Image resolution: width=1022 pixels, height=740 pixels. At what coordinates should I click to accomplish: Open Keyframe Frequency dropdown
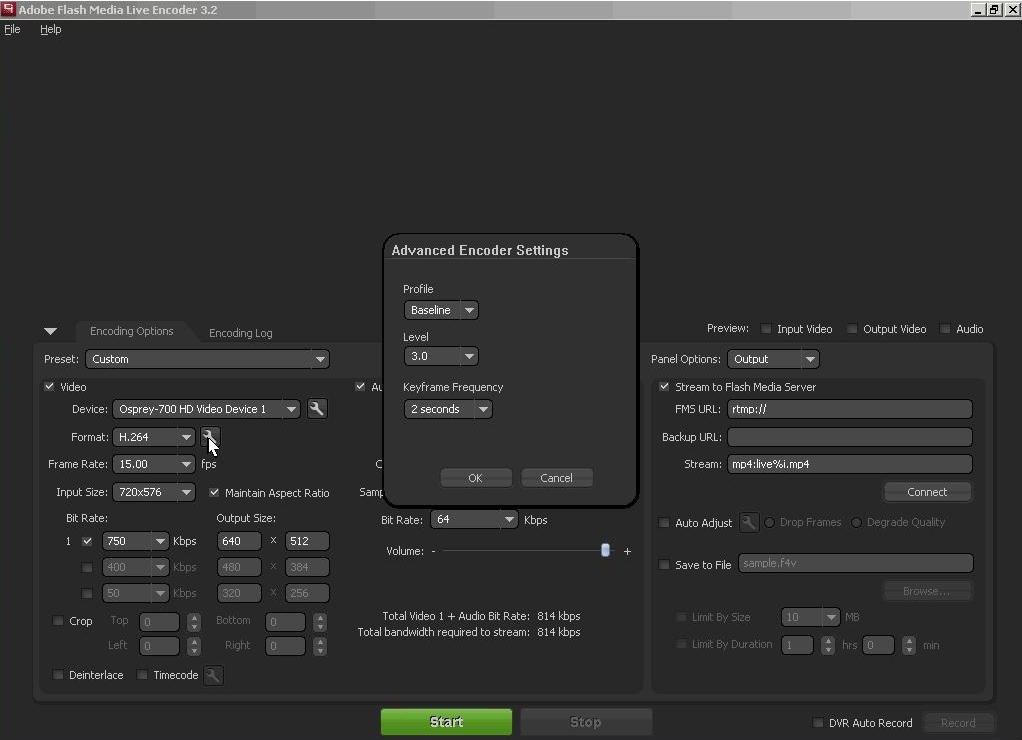(x=448, y=409)
